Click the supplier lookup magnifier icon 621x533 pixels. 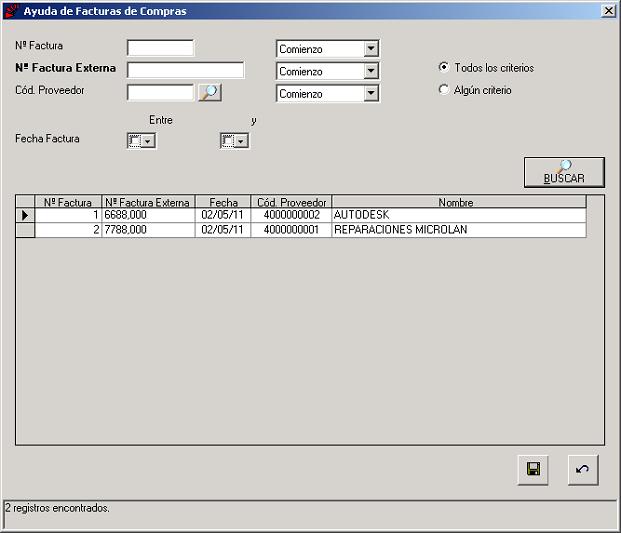click(210, 93)
